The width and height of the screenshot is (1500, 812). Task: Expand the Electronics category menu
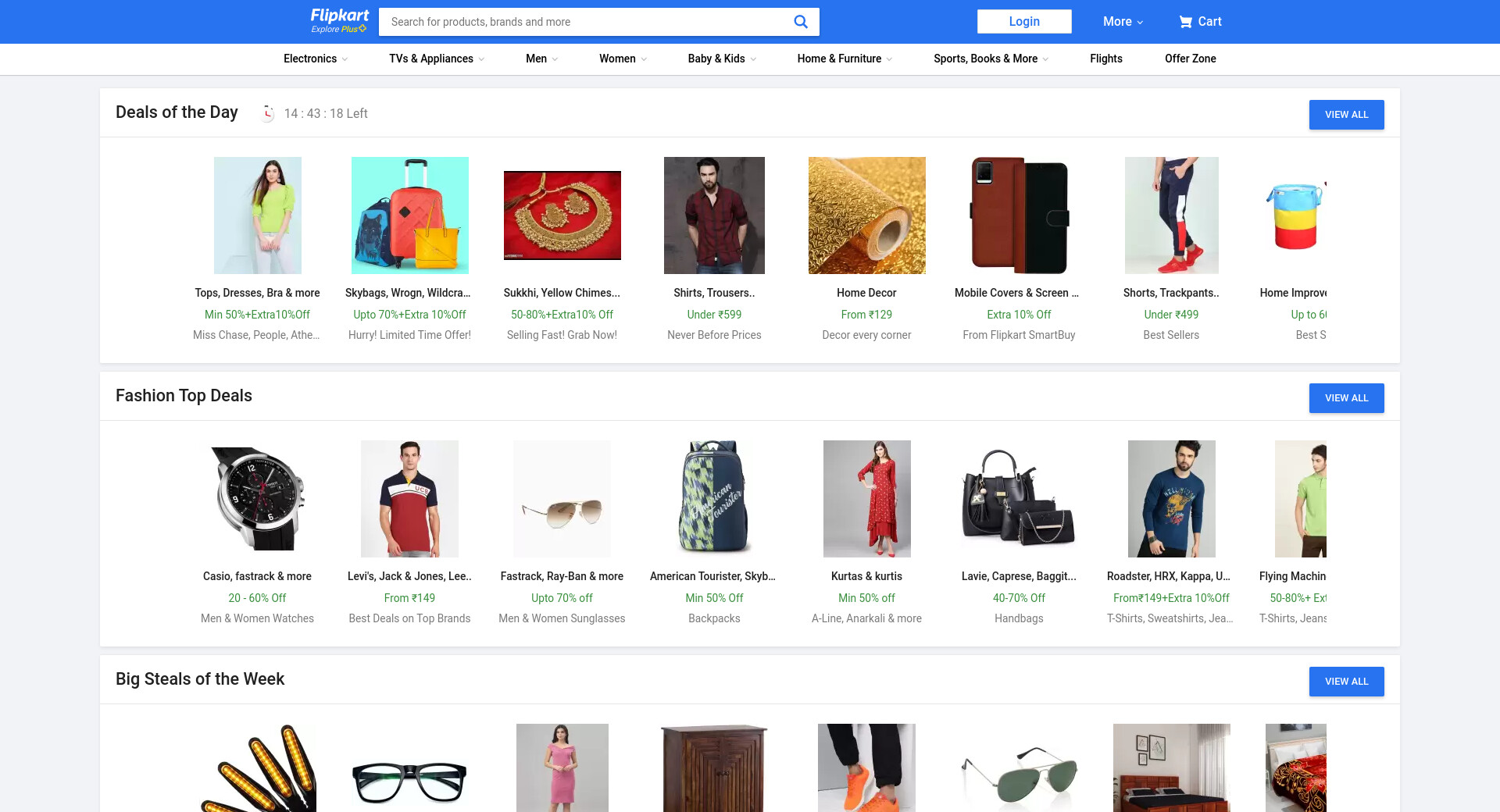(x=315, y=59)
